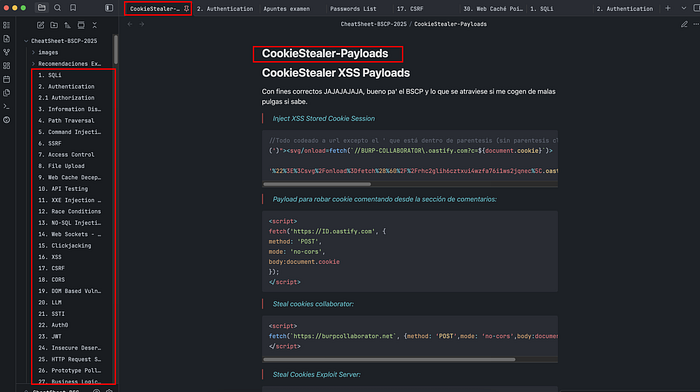Open 4. Path Traversal note
The width and height of the screenshot is (700, 392).
point(66,120)
